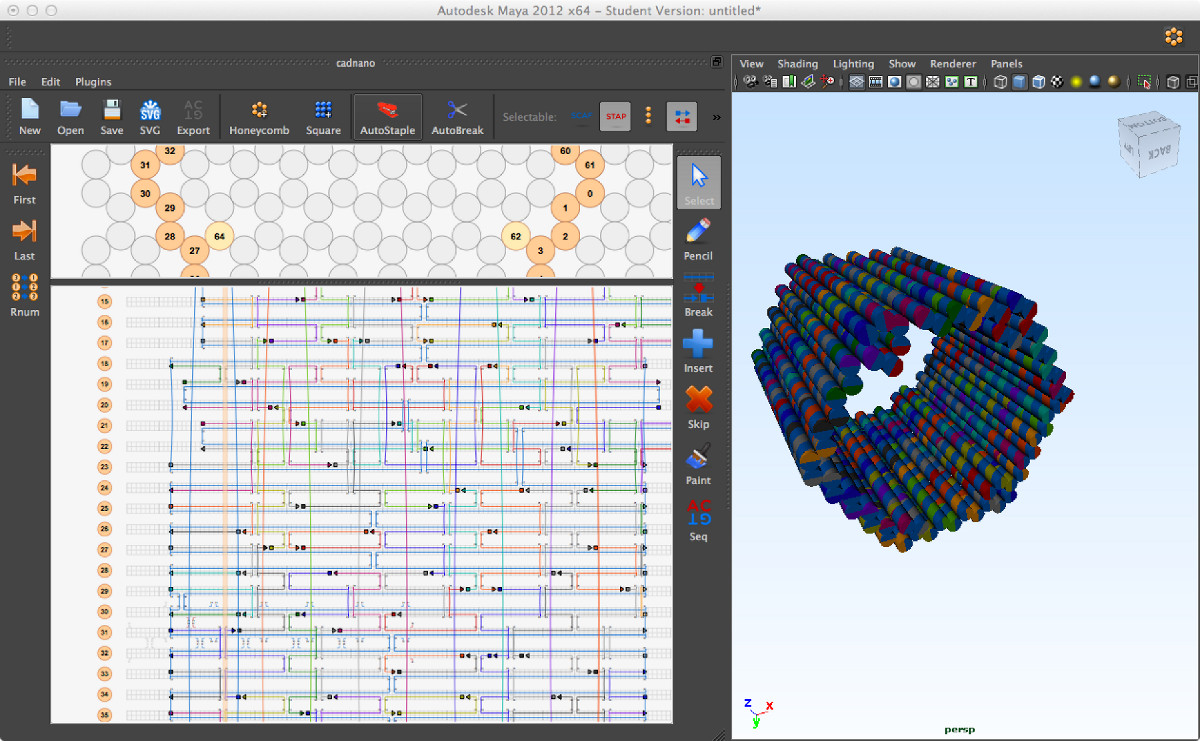Toggle wireframe shading in viewport toolbar
The height and width of the screenshot is (741, 1200).
click(1000, 82)
